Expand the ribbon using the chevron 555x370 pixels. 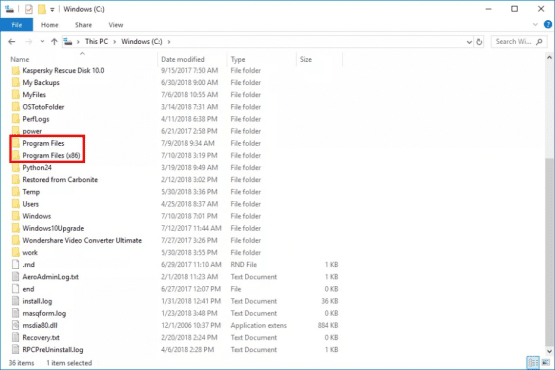[535, 24]
